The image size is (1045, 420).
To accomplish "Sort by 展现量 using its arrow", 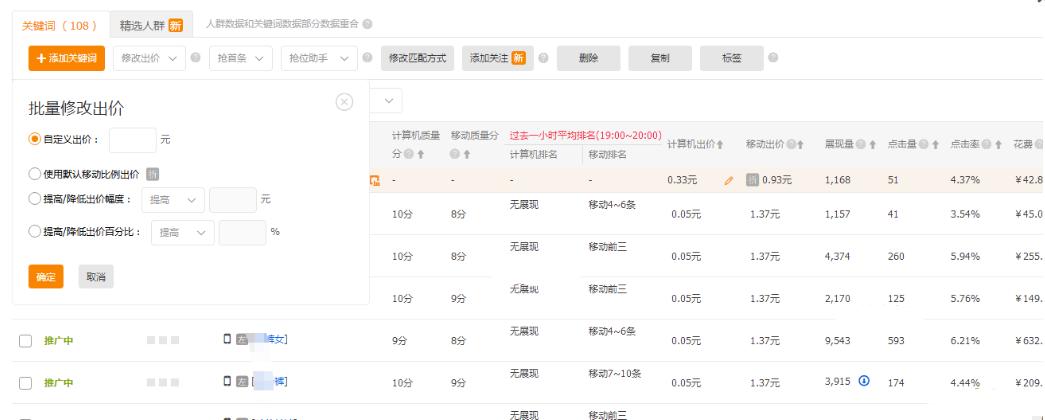I will point(872,145).
